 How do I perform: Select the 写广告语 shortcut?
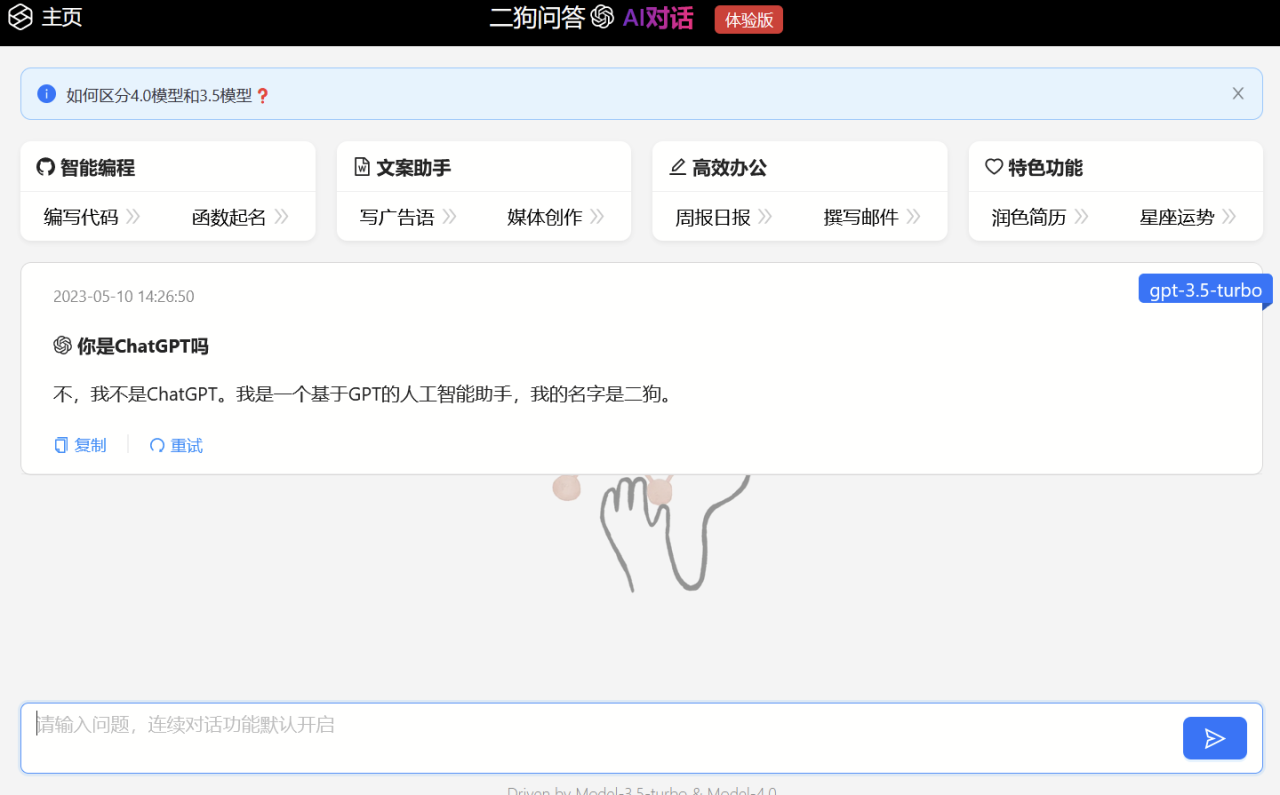click(x=397, y=217)
